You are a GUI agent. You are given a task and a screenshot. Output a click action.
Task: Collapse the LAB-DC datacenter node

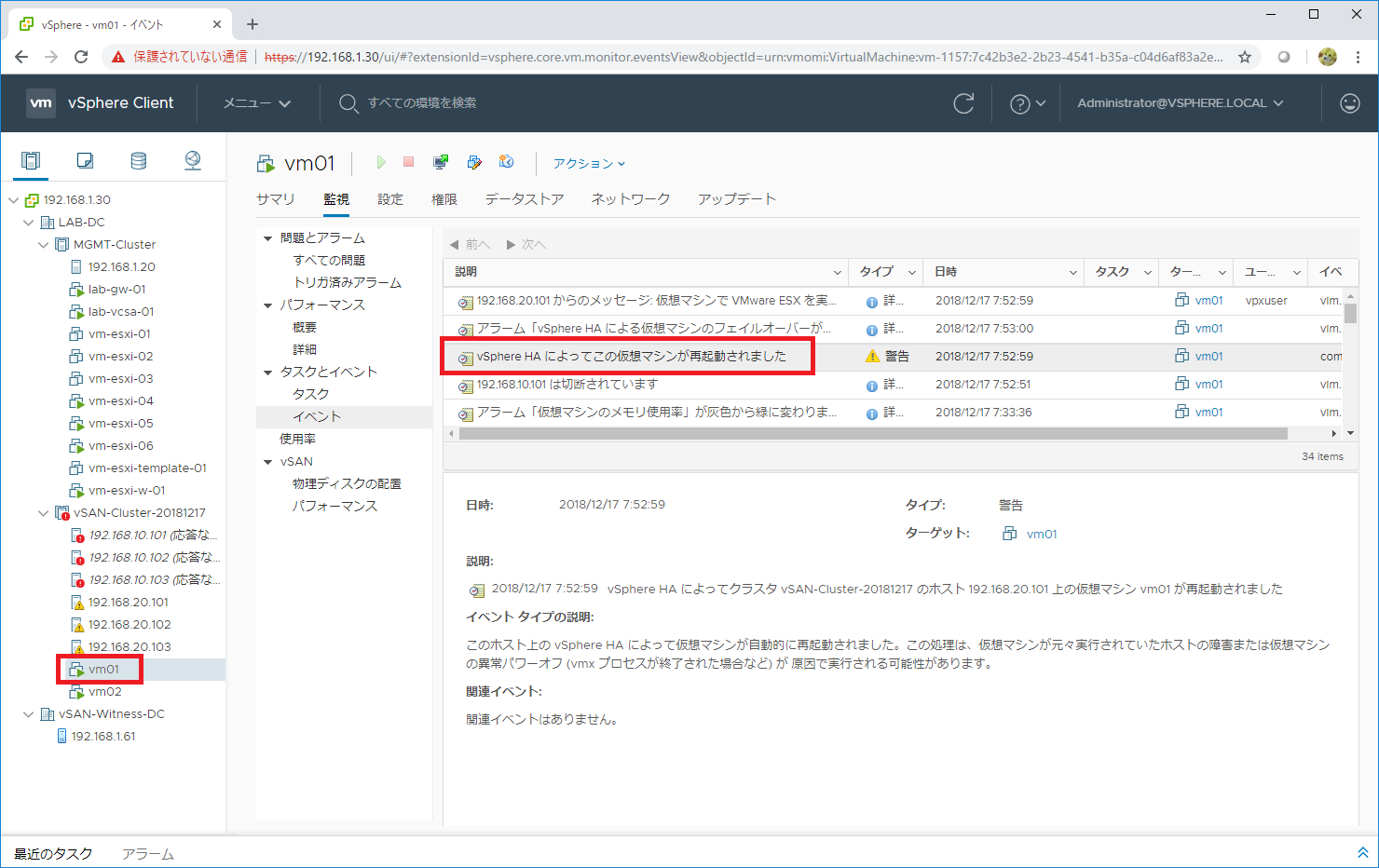pos(29,223)
